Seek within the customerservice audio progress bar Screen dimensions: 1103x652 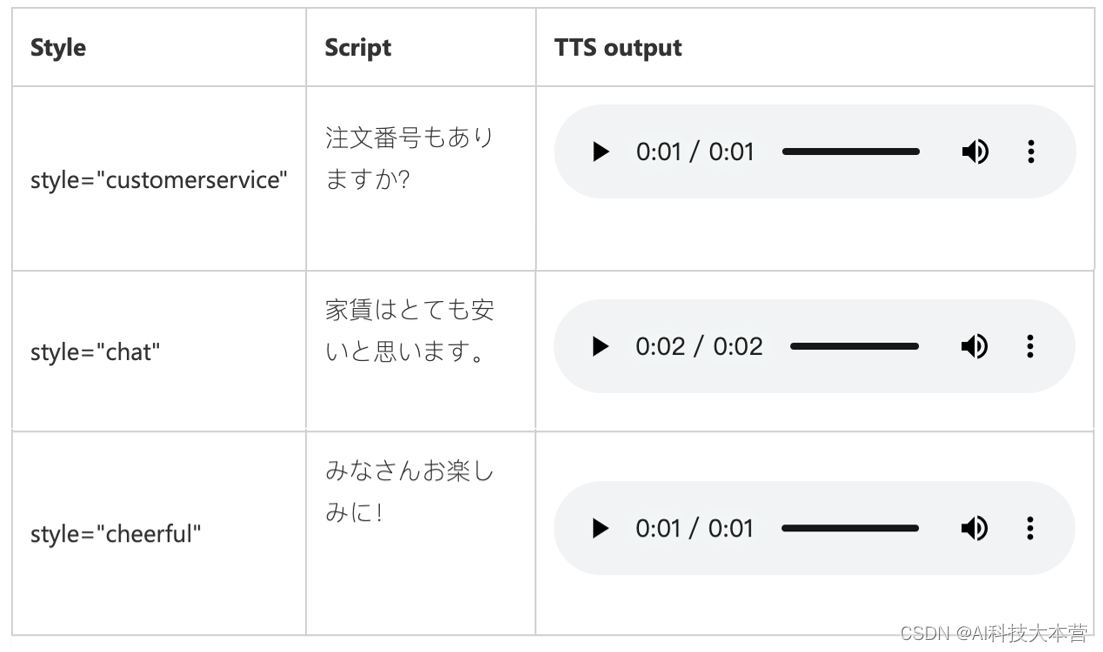coord(851,152)
